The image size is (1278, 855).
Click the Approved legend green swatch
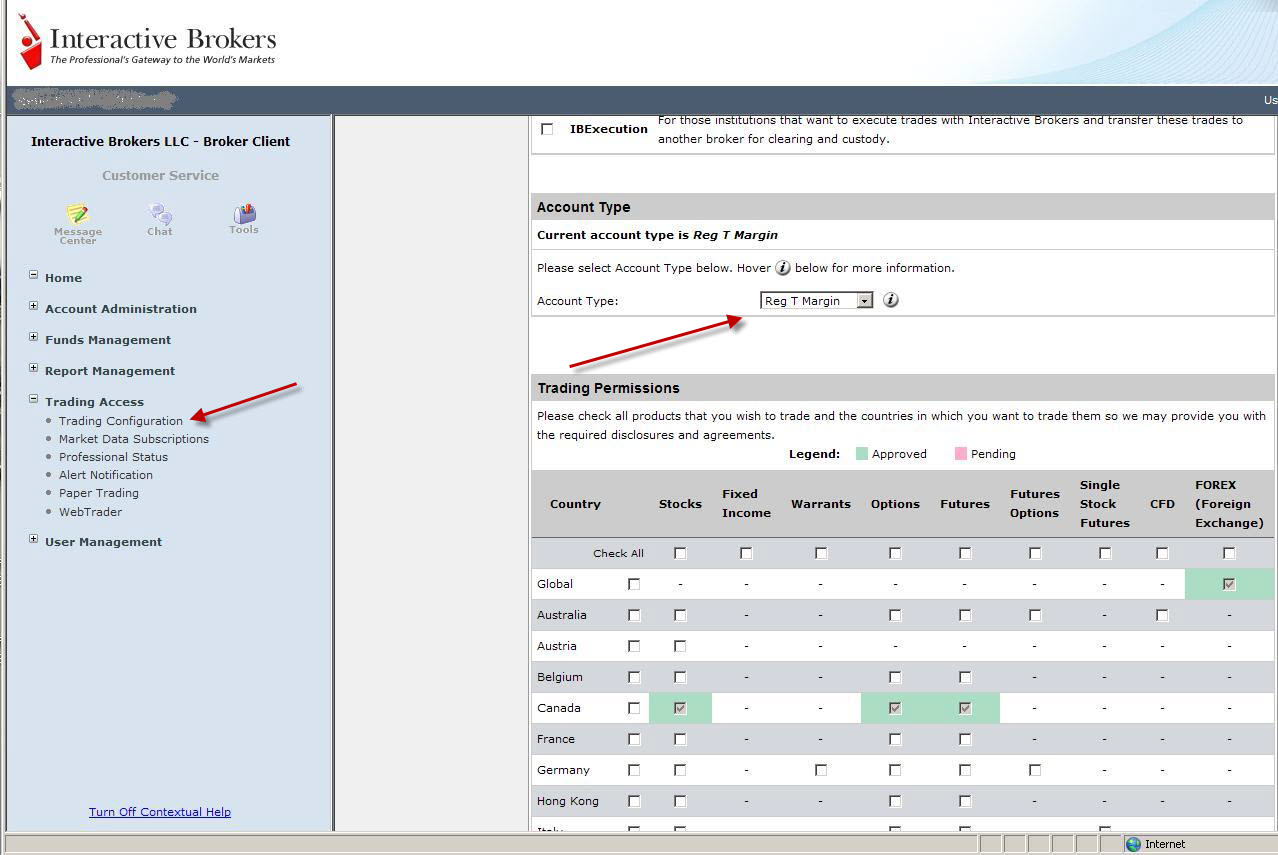pos(862,454)
